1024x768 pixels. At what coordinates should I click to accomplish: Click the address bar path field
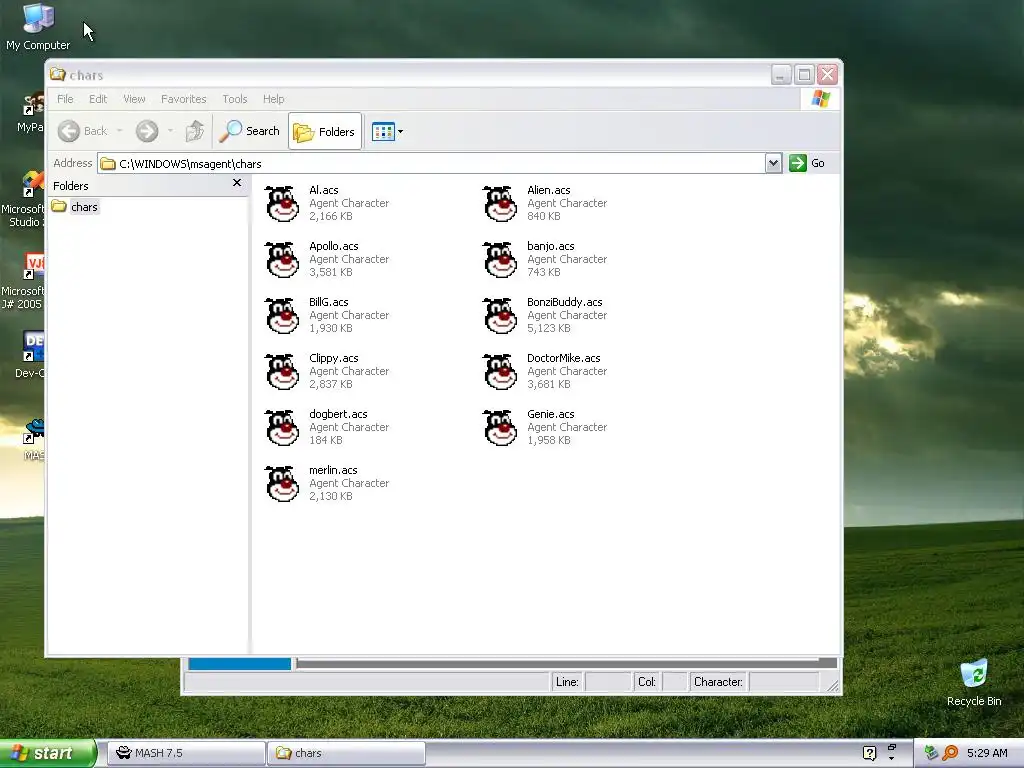pyautogui.click(x=431, y=163)
